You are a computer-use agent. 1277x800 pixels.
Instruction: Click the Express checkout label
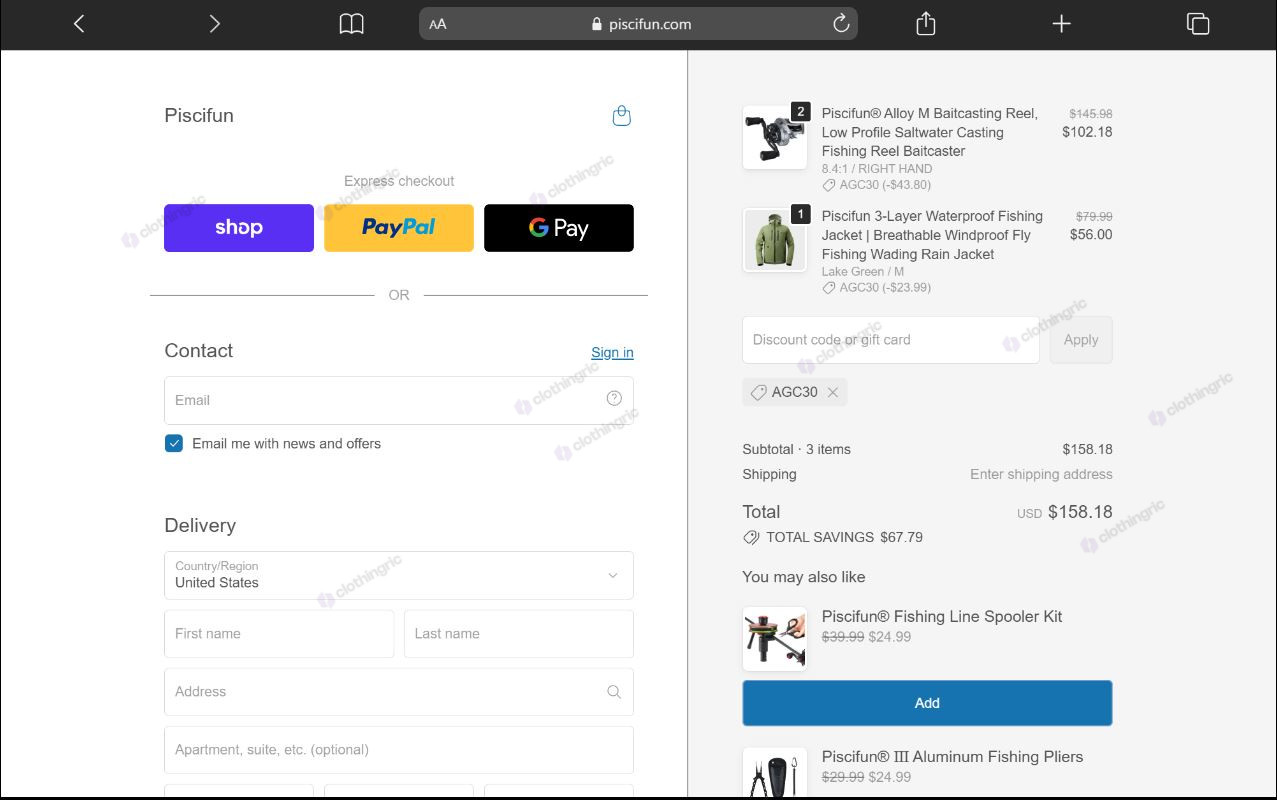[x=399, y=181]
